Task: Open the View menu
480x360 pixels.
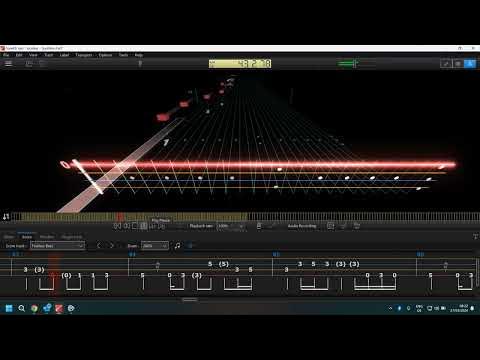Action: click(x=33, y=55)
